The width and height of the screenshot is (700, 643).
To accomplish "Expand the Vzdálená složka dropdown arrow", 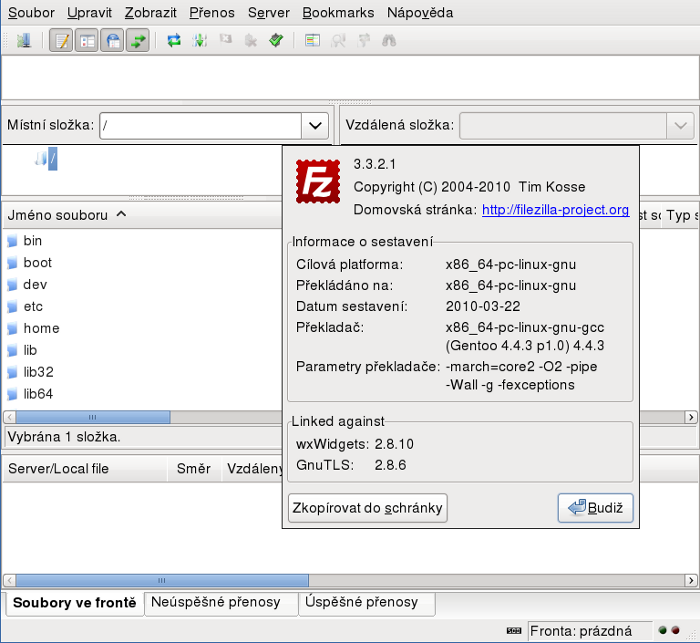I will click(x=680, y=125).
